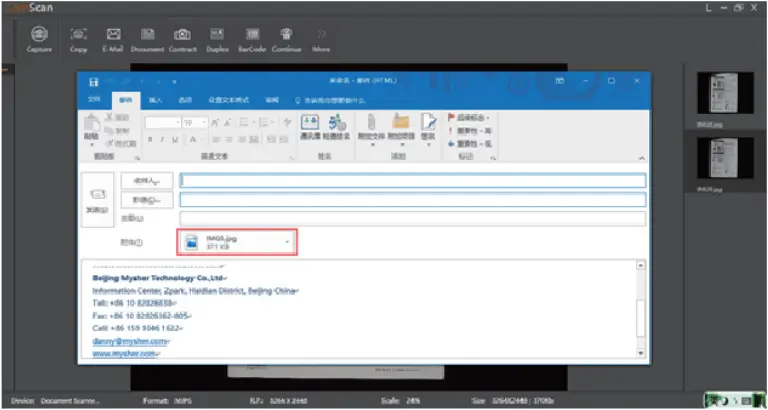Click the To (收件人) button
Screen dimensions: 768x410
pos(147,181)
